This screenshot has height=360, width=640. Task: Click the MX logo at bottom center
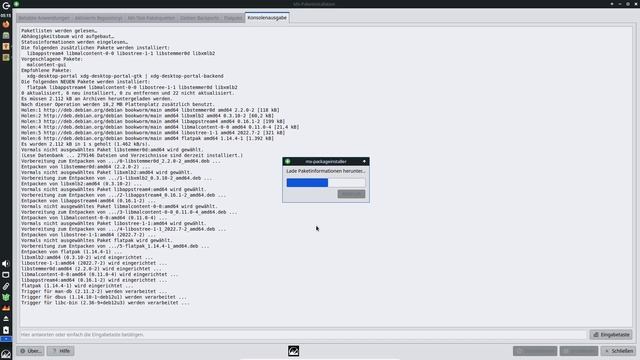(x=293, y=351)
